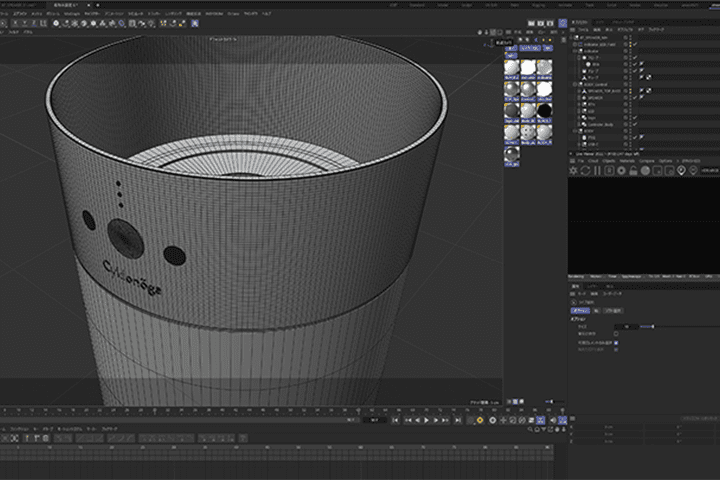Viewport: 720px width, 480px height.
Task: Select the last glossy dark material thumbnail
Action: [x=512, y=154]
